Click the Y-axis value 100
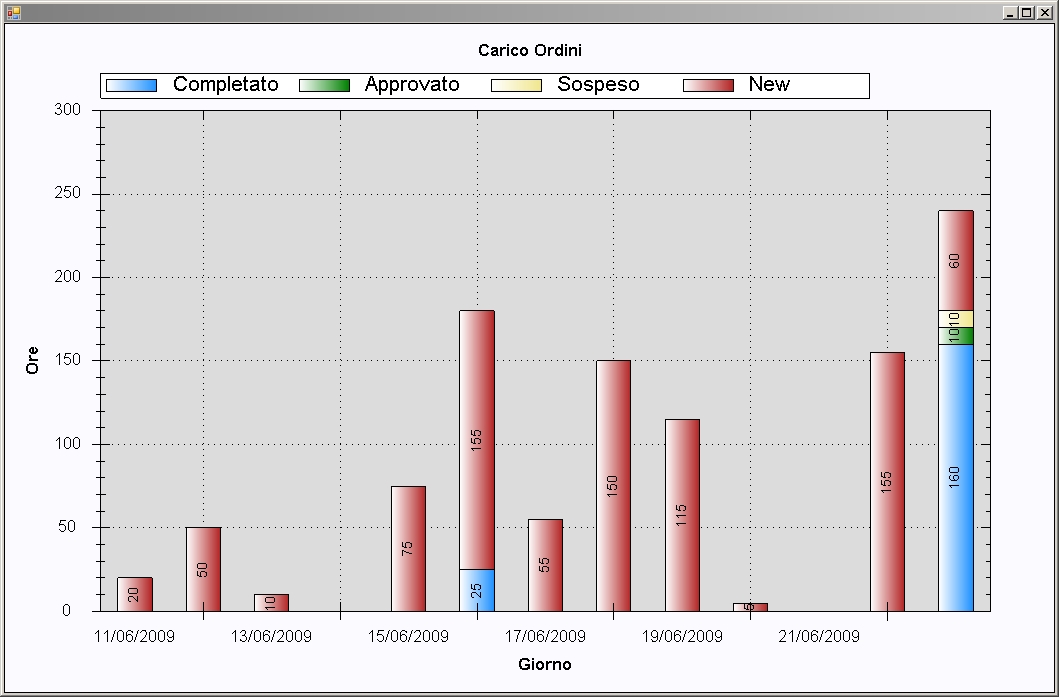Screen dimensions: 1059x697 click(x=68, y=444)
